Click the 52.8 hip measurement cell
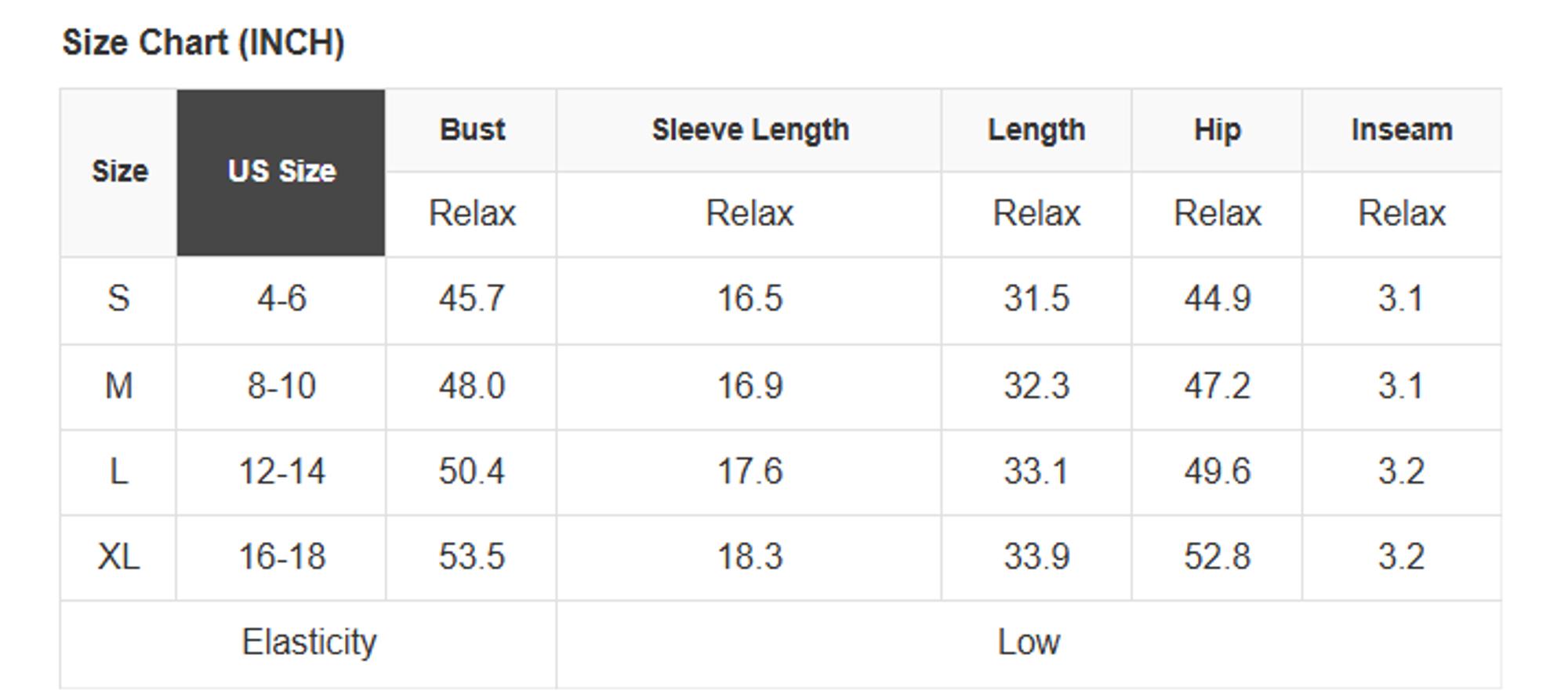This screenshot has height=698, width=1568. [1217, 557]
